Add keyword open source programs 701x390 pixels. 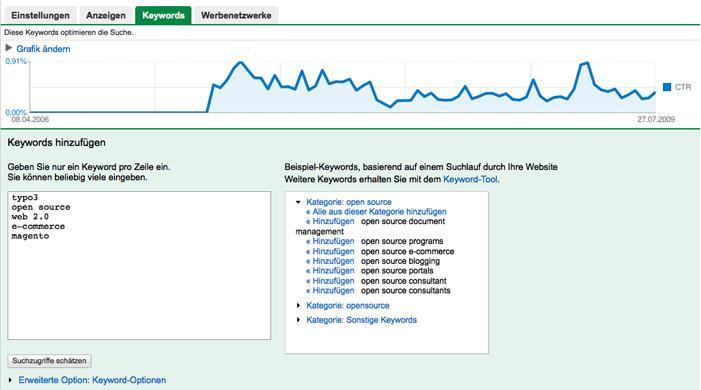tap(330, 241)
